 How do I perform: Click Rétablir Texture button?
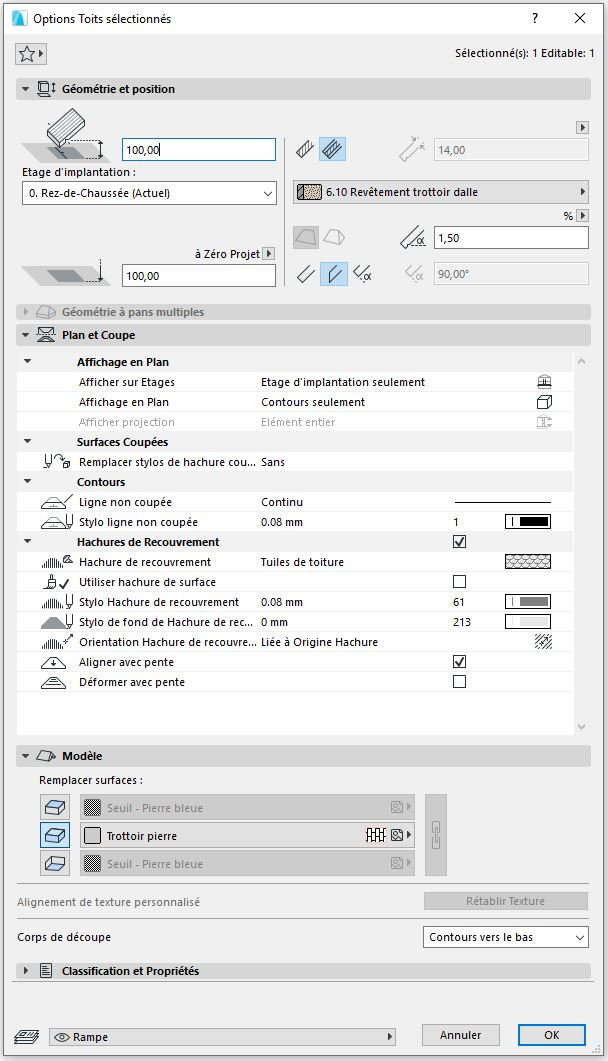506,901
